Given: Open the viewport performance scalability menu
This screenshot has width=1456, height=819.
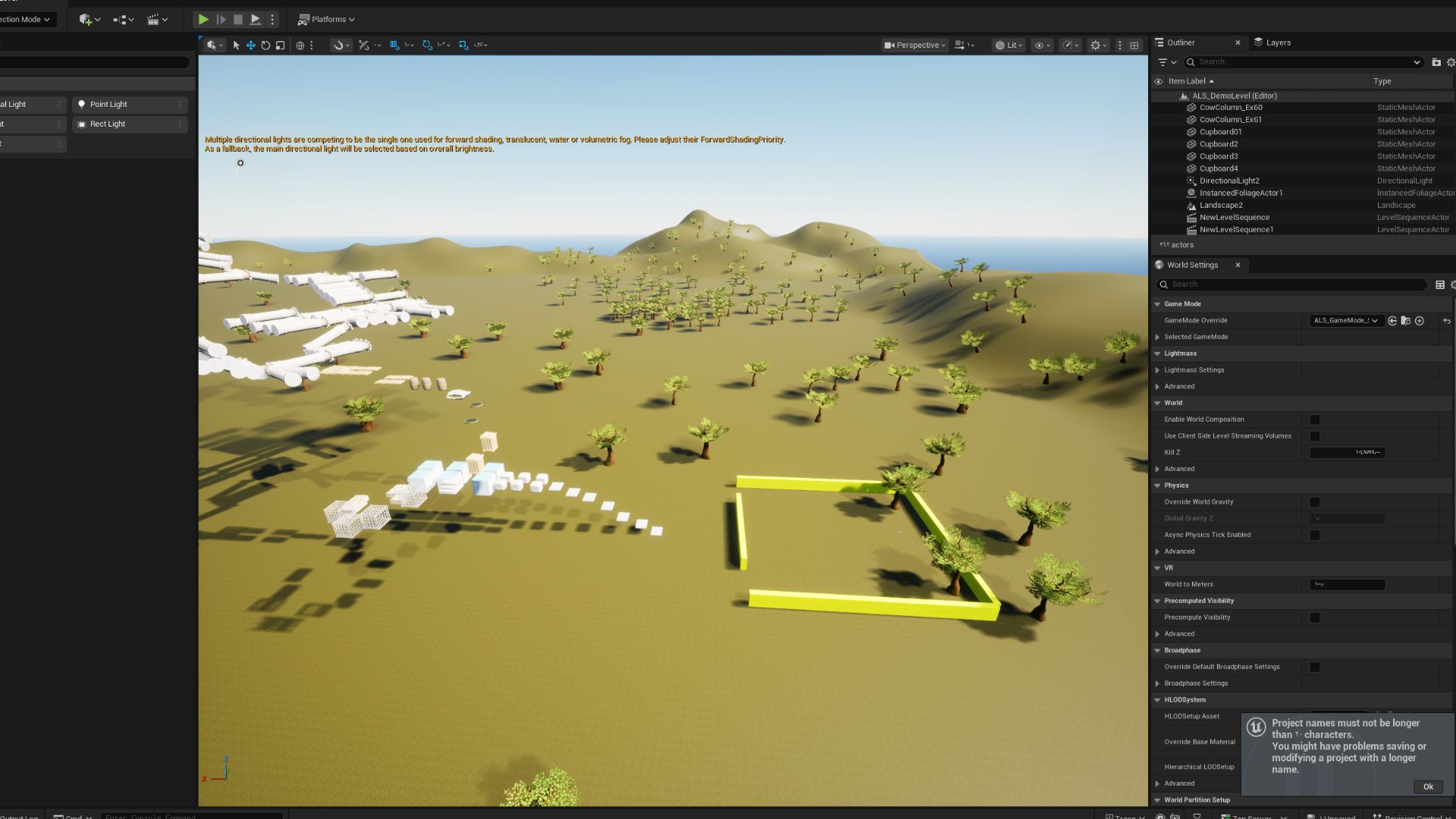Looking at the screenshot, I should point(1070,45).
